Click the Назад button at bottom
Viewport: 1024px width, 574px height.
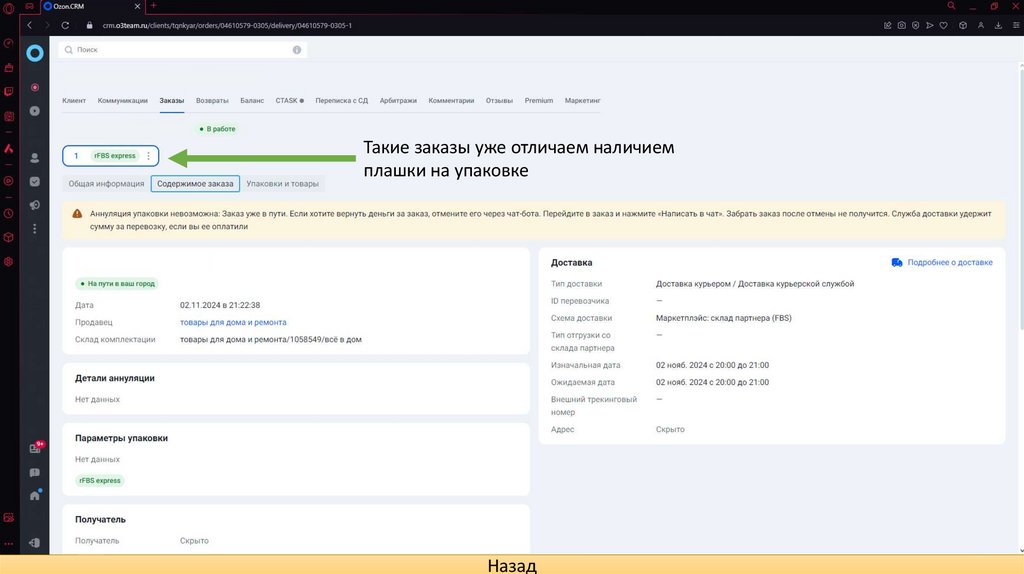[x=512, y=565]
